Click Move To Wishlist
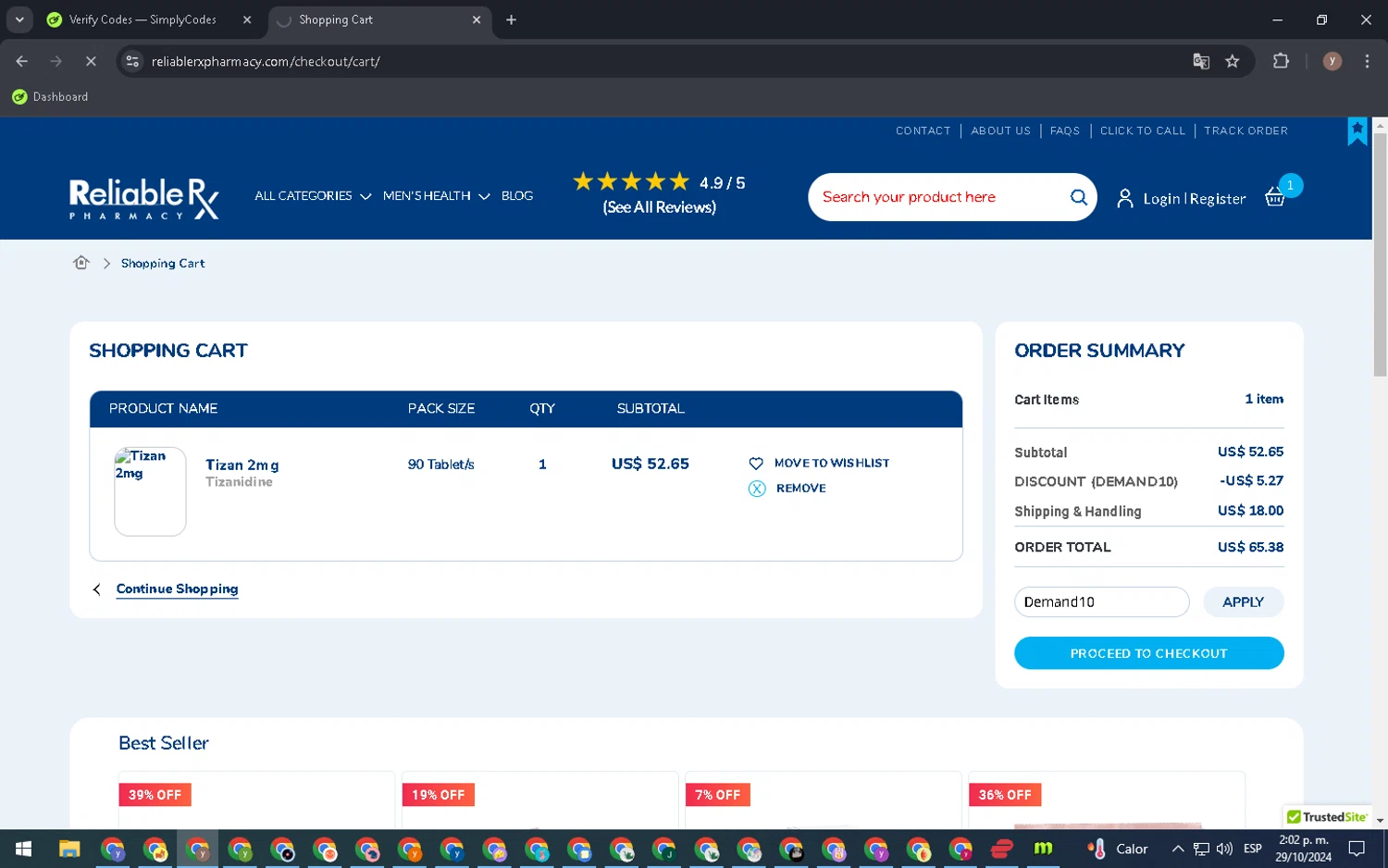The image size is (1388, 868). pyautogui.click(x=831, y=464)
